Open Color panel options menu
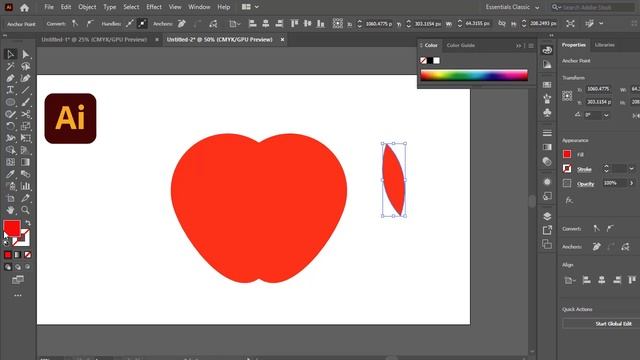The width and height of the screenshot is (640, 360). (x=531, y=46)
